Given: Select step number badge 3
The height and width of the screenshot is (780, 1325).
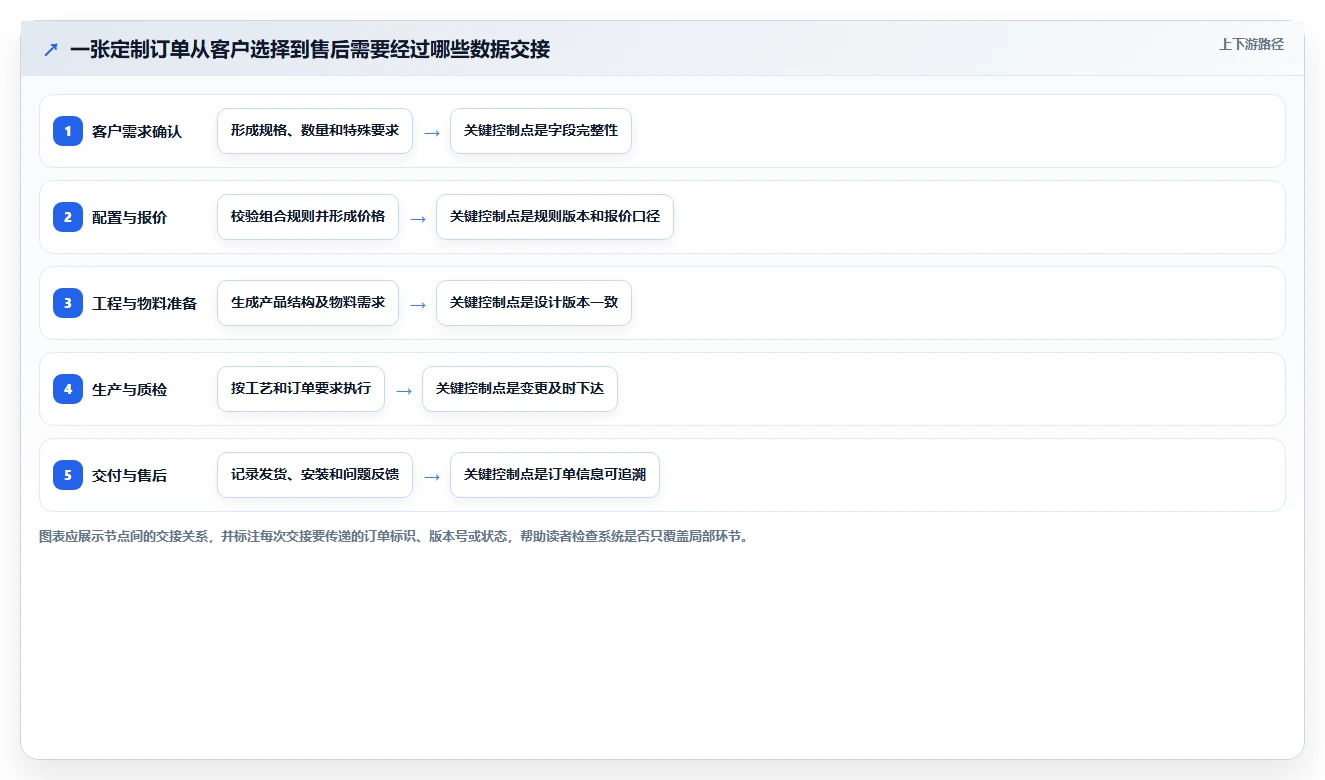Looking at the screenshot, I should [68, 303].
